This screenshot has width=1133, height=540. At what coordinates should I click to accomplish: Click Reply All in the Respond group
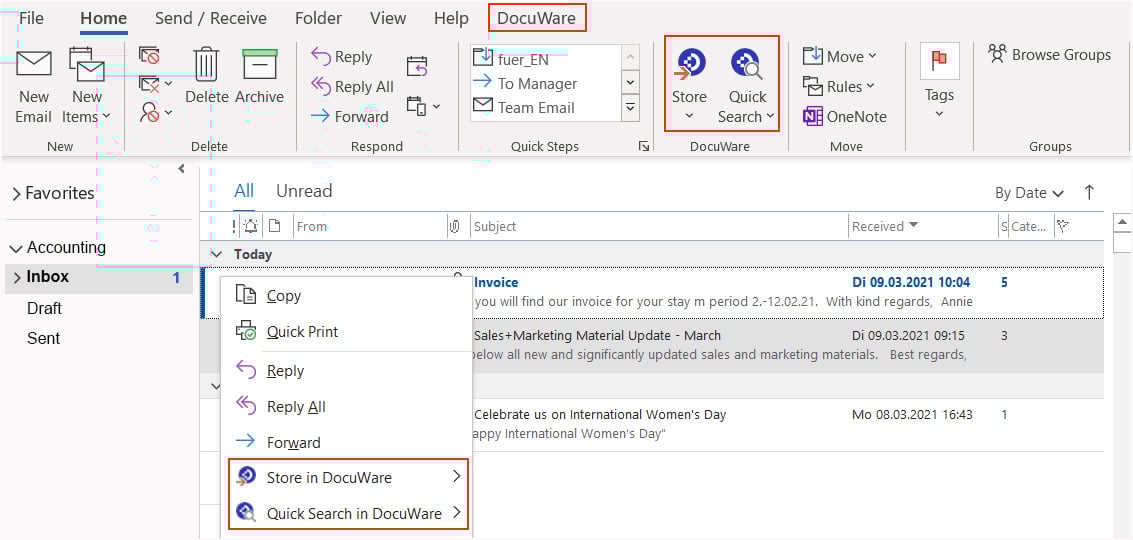[x=352, y=87]
